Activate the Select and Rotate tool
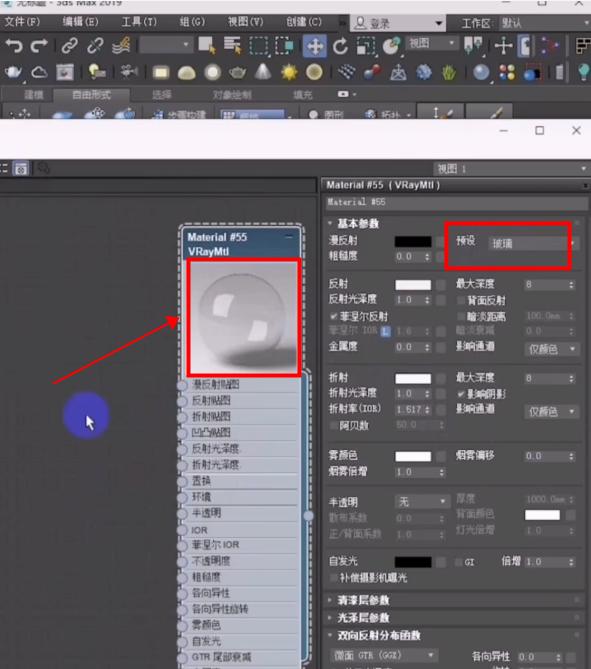Screen dimensions: 591x669 click(x=341, y=46)
